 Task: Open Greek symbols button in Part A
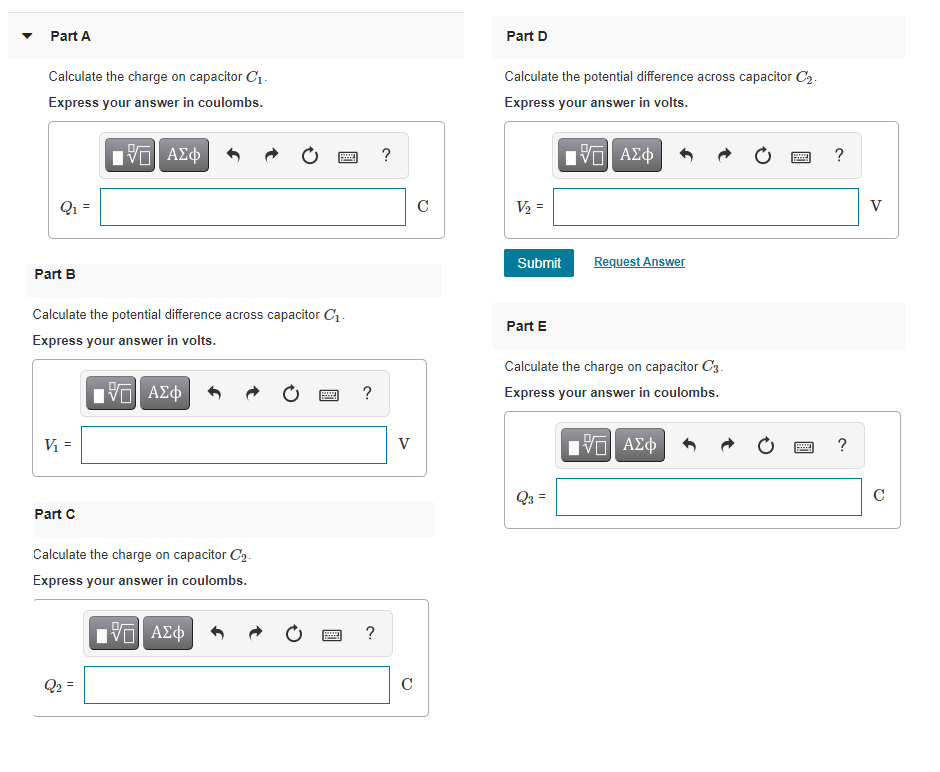[184, 155]
